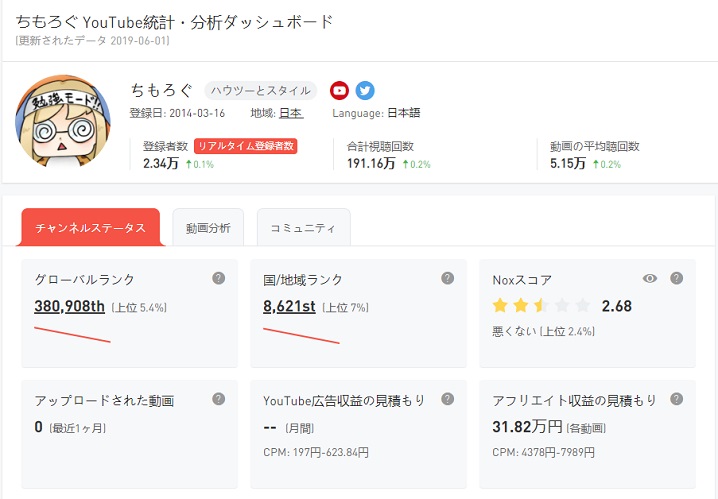Image resolution: width=718 pixels, height=499 pixels.
Task: Click help icon for 国/地域ランク
Action: click(x=447, y=278)
